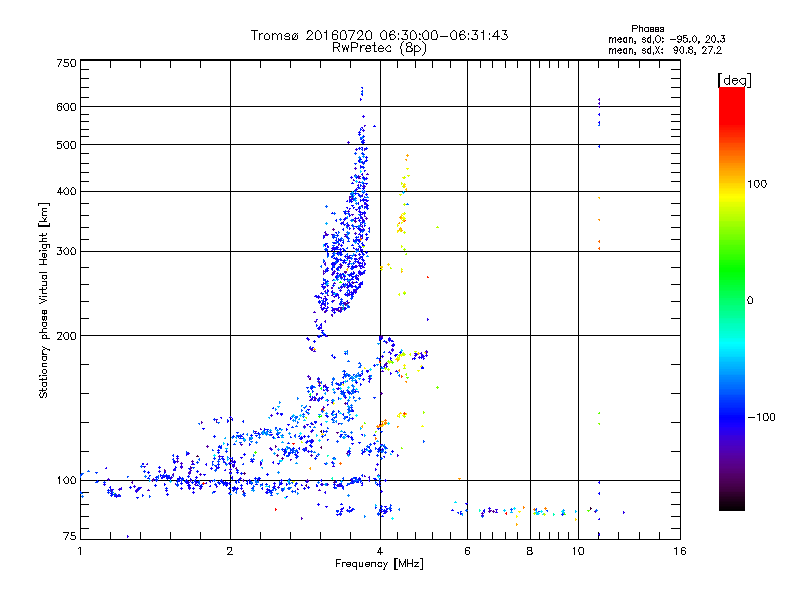The width and height of the screenshot is (800, 600).
Task: Click the y-axis label '75'
Action: 69,536
